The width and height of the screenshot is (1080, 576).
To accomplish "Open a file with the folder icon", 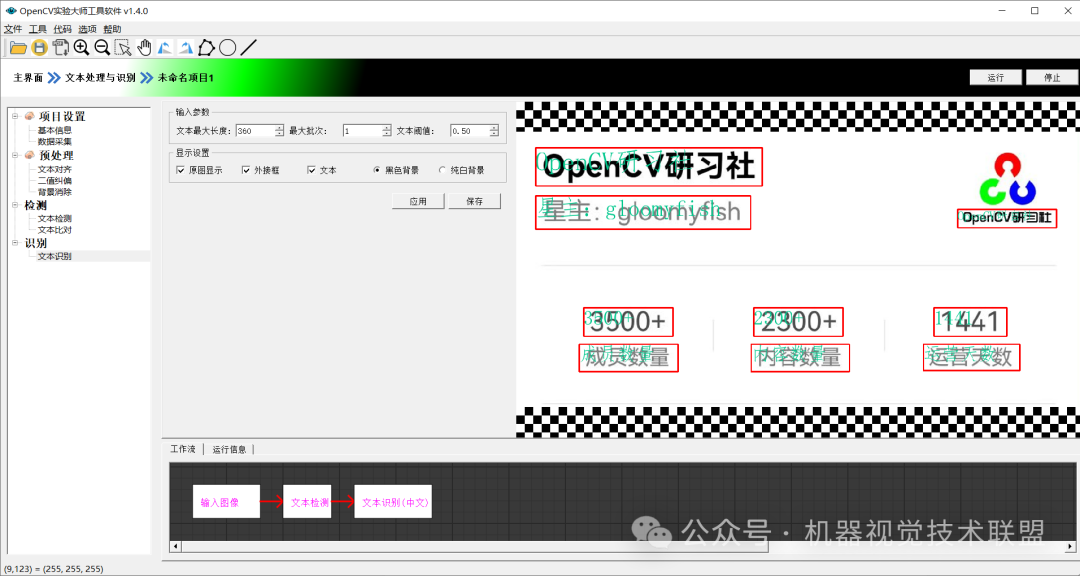I will click(x=18, y=48).
